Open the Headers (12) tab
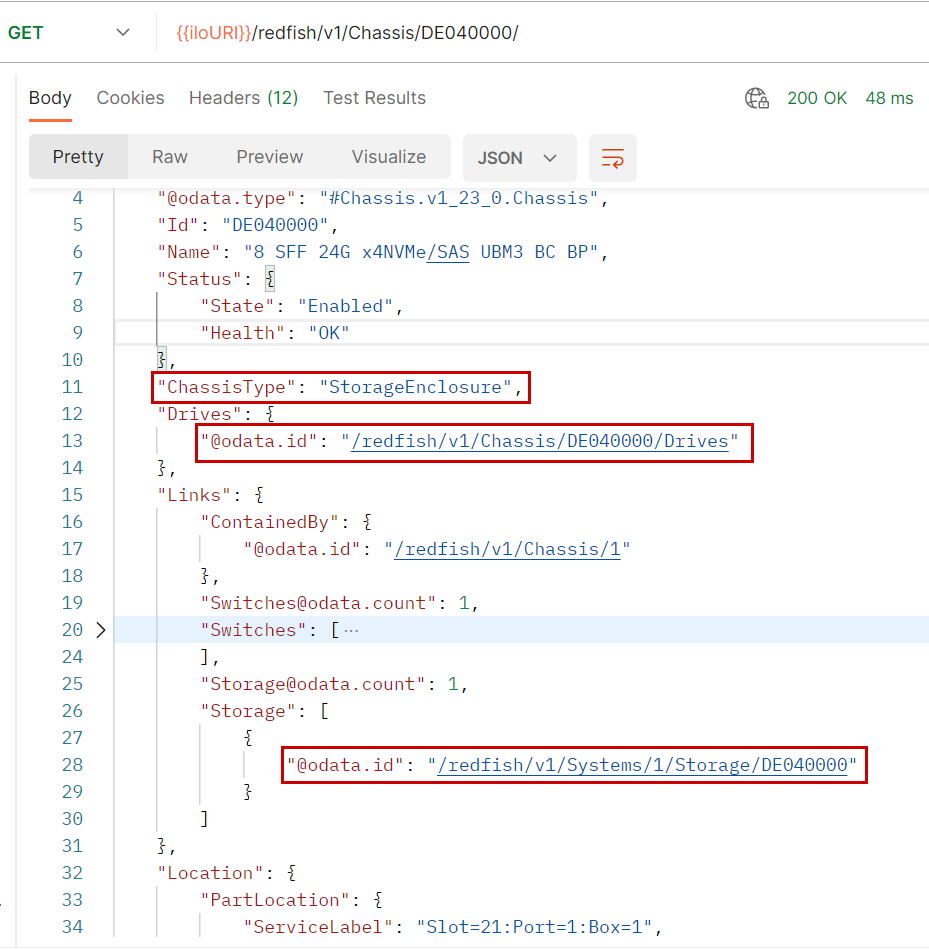The image size is (929, 949). click(x=243, y=98)
